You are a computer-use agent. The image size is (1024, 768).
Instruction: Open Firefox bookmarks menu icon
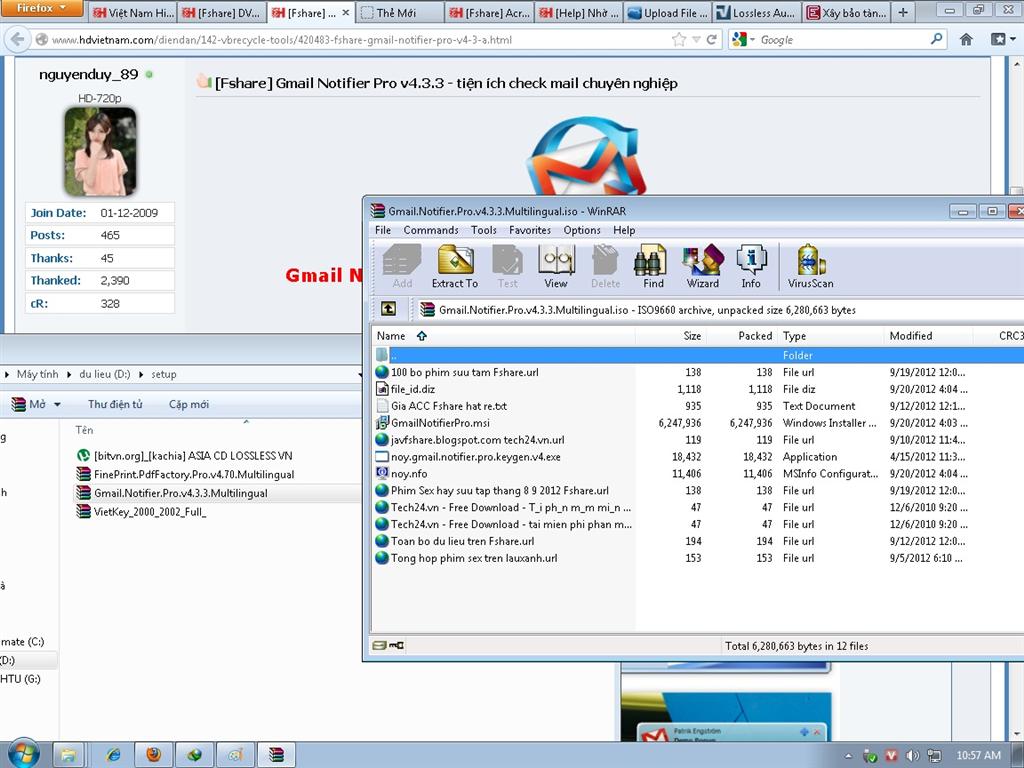[x=1002, y=40]
